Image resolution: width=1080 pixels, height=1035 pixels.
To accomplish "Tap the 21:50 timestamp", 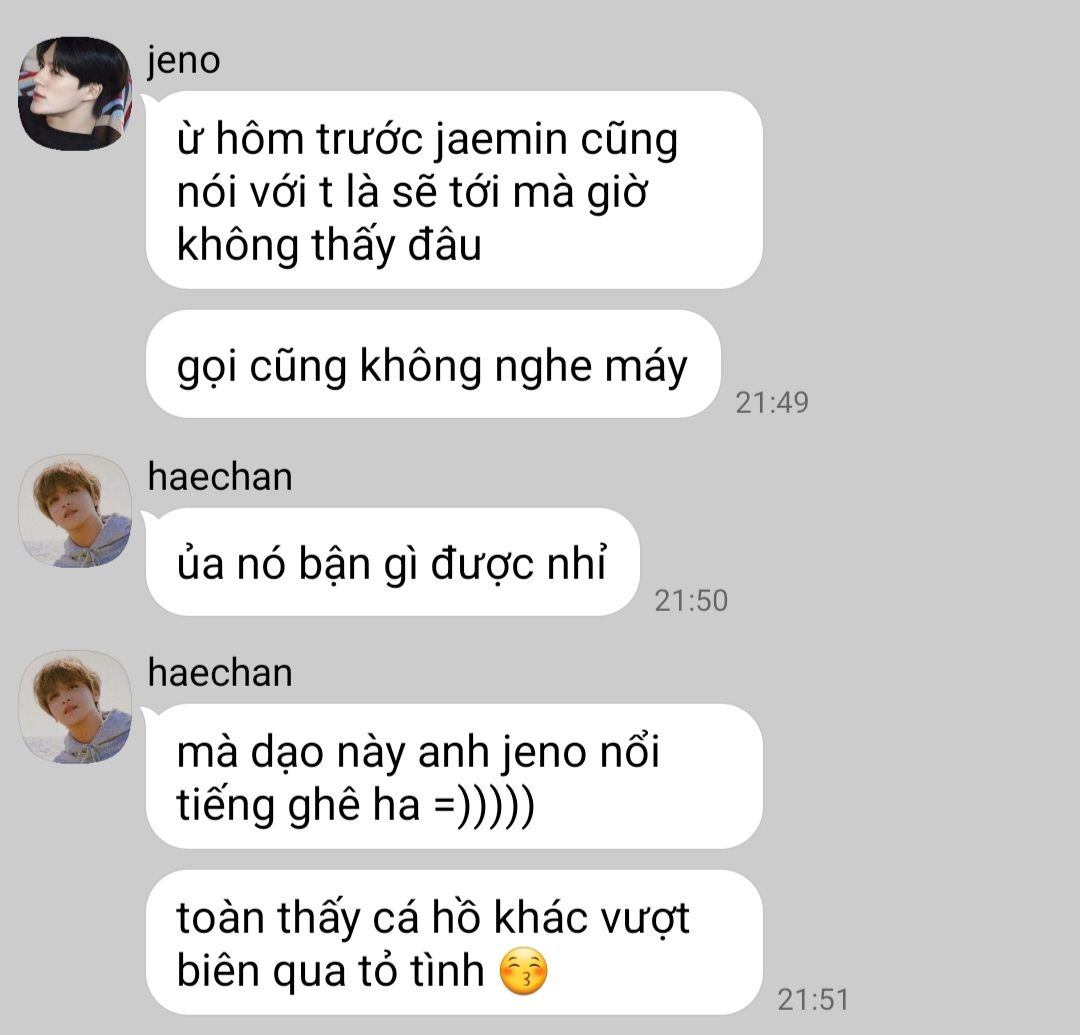I will pos(691,601).
